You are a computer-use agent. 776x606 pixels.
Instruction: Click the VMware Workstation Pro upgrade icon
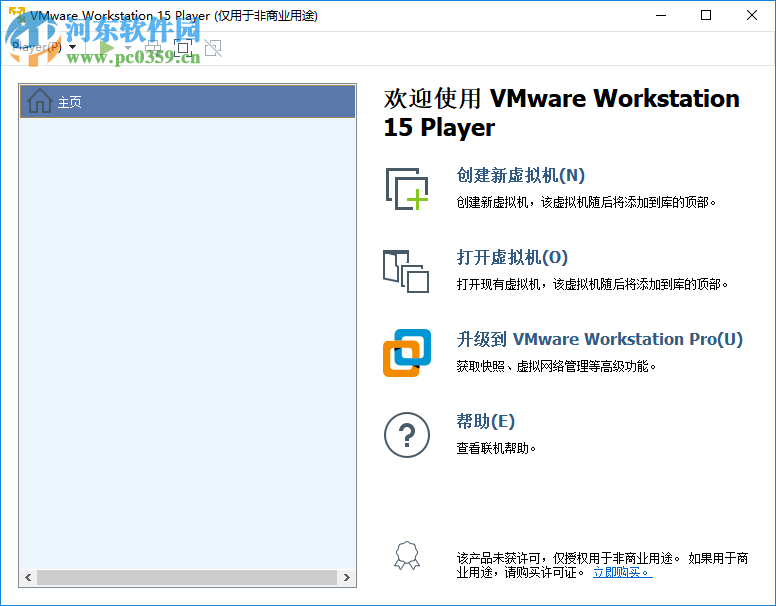click(407, 353)
